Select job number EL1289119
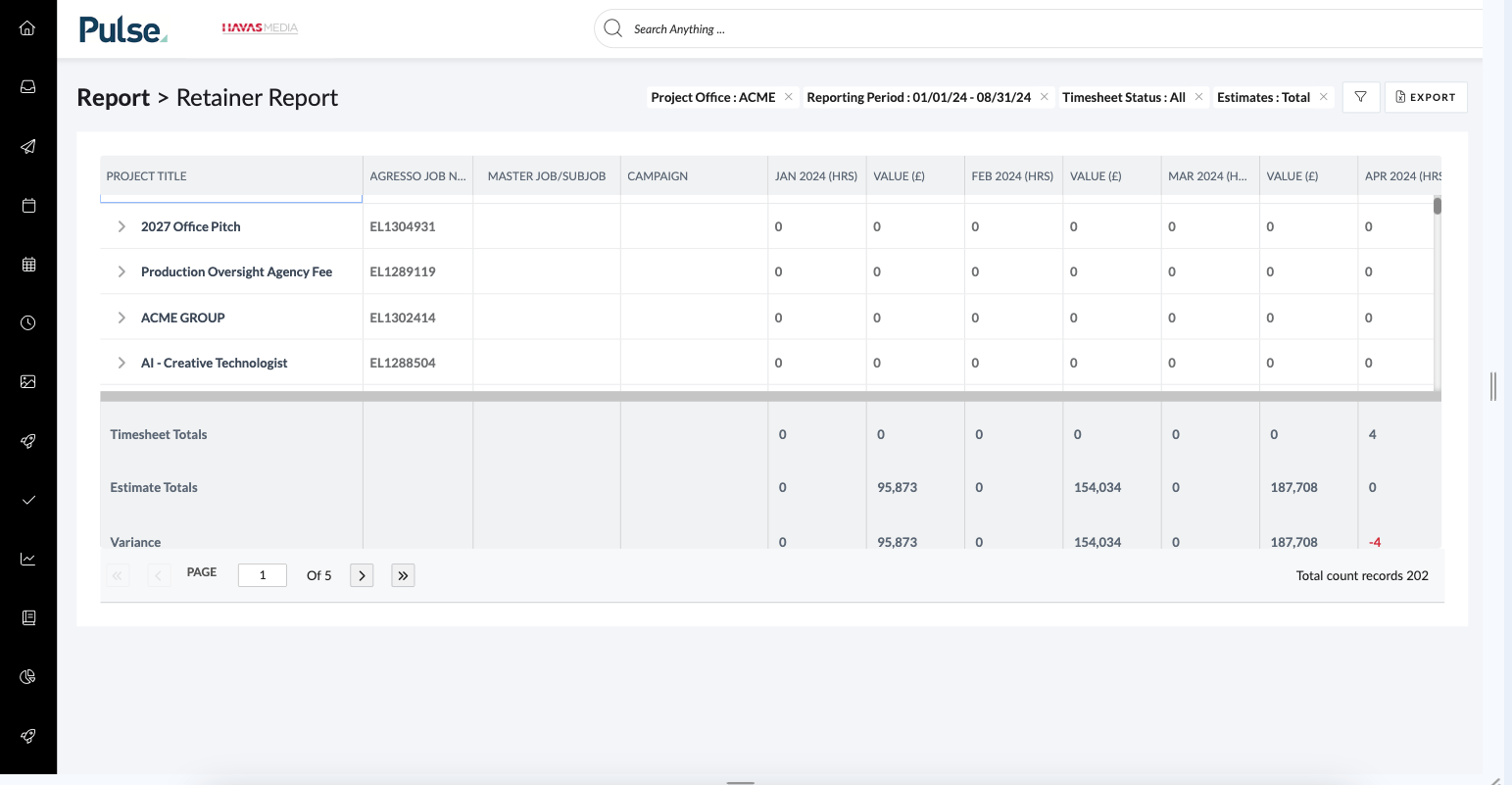The image size is (1512, 785). 403,271
